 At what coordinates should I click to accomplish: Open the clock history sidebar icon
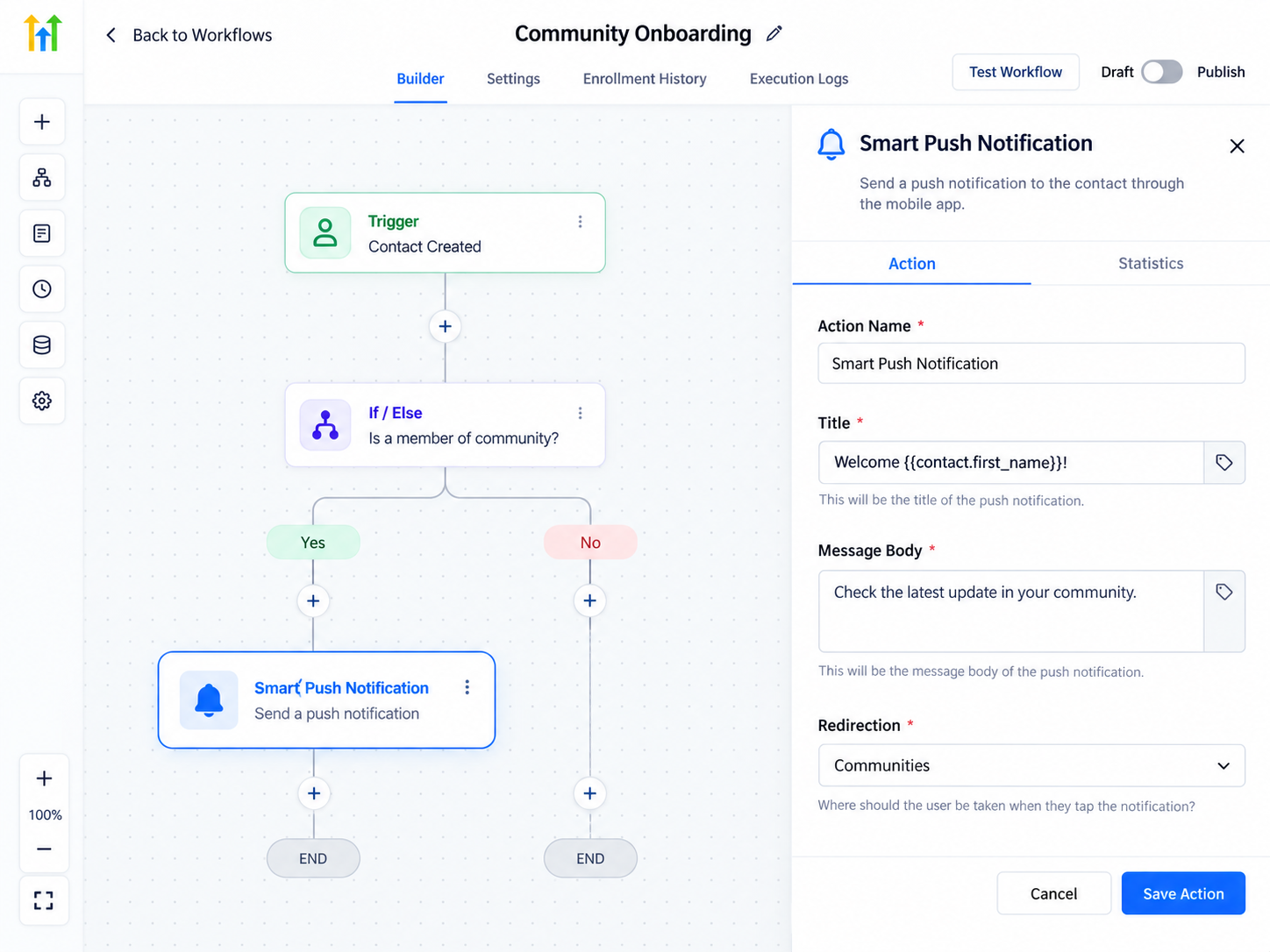[x=42, y=289]
